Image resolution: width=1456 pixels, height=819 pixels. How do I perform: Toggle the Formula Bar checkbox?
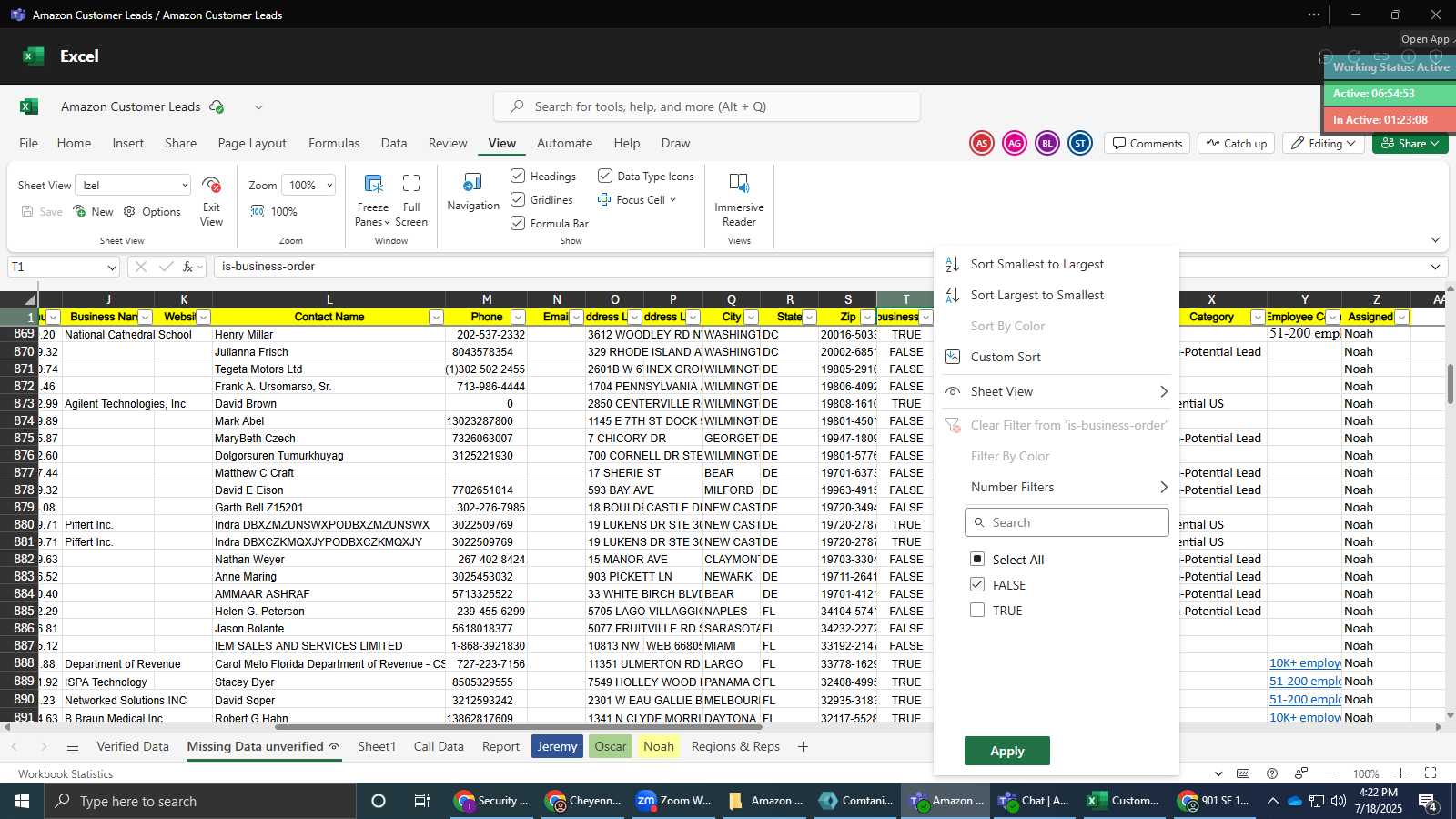point(518,223)
